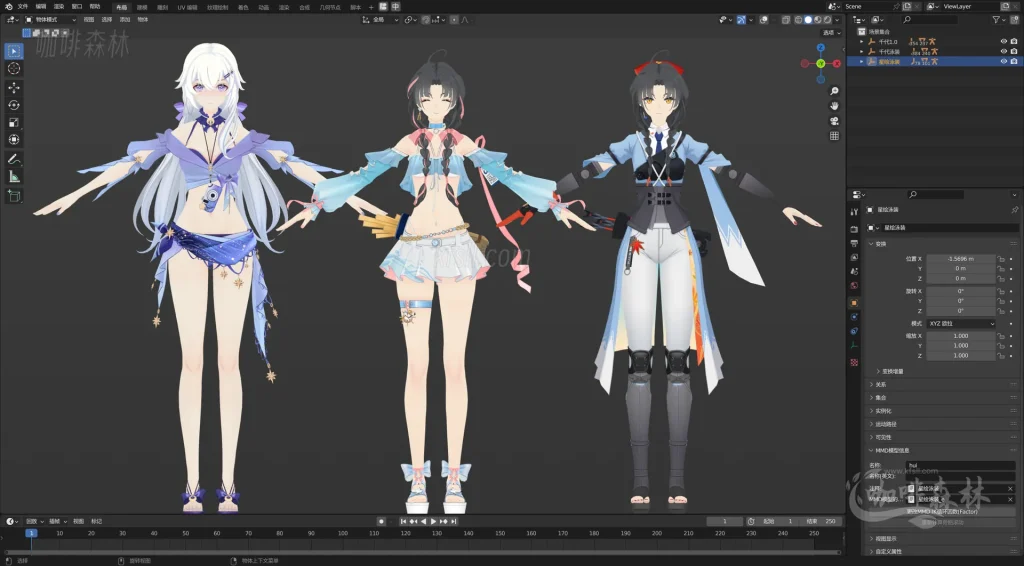The width and height of the screenshot is (1024, 566).
Task: Click the Location X value field
Action: pyautogui.click(x=961, y=259)
